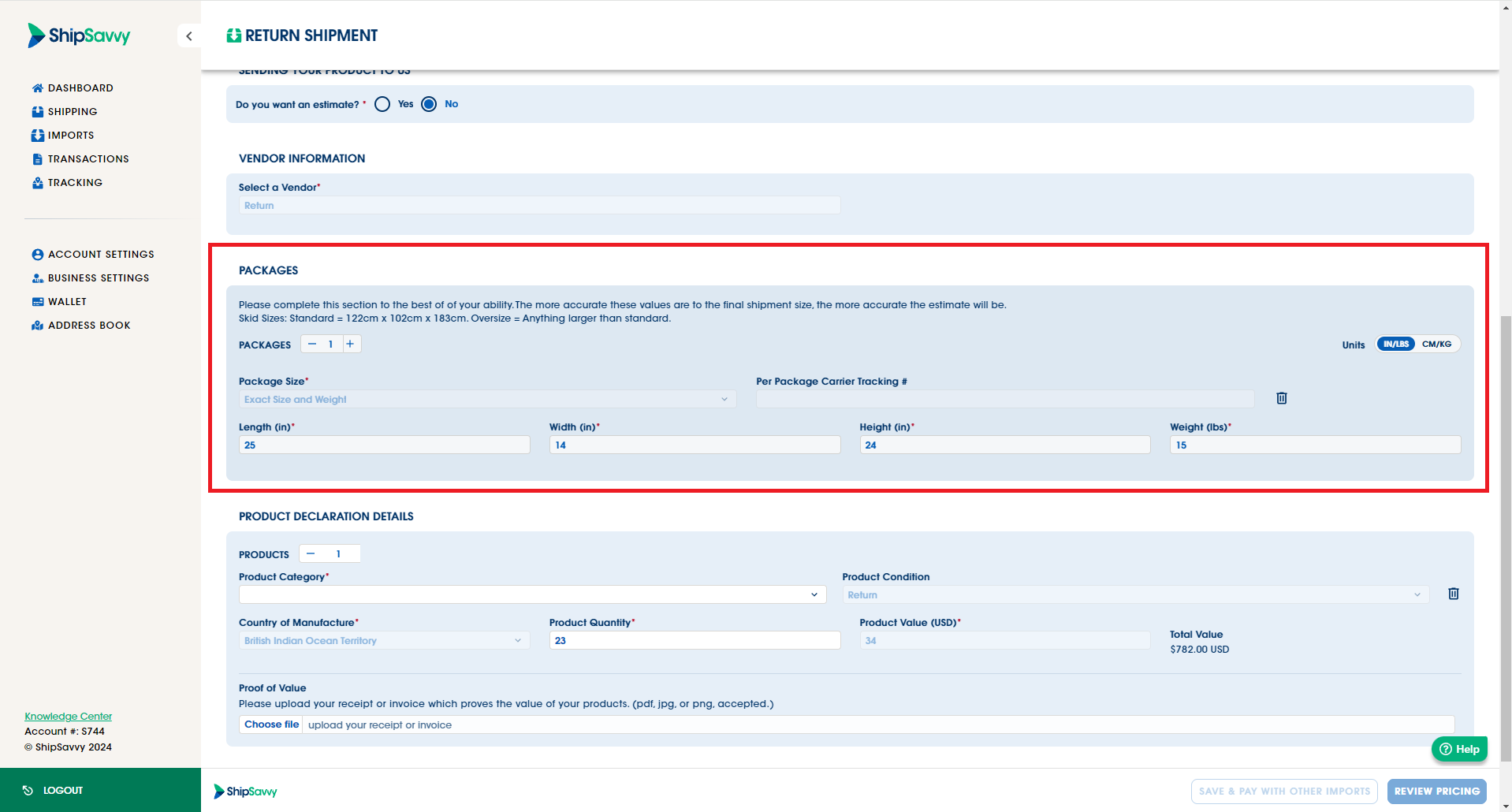Viewport: 1512px width, 812px height.
Task: Decrease the package count
Action: (x=312, y=345)
